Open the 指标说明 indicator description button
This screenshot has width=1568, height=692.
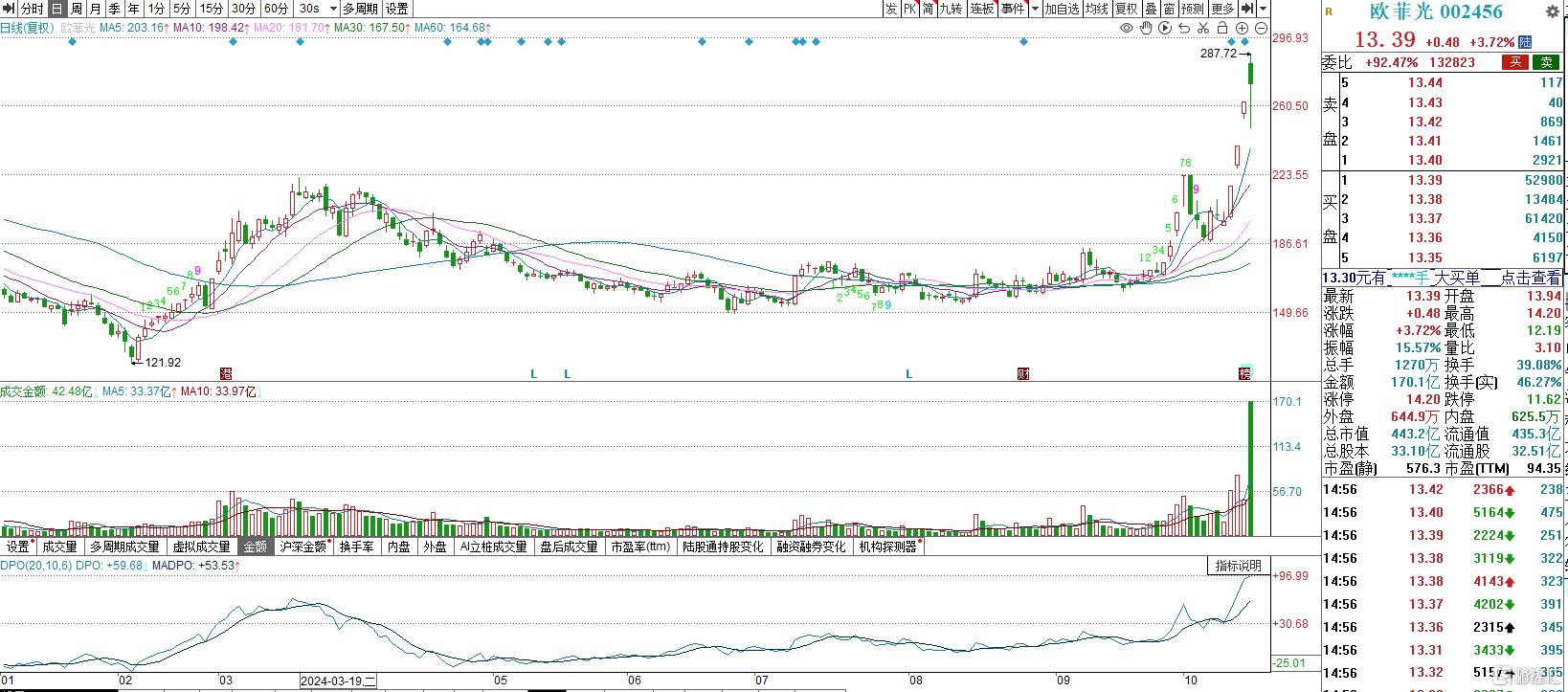click(1238, 566)
